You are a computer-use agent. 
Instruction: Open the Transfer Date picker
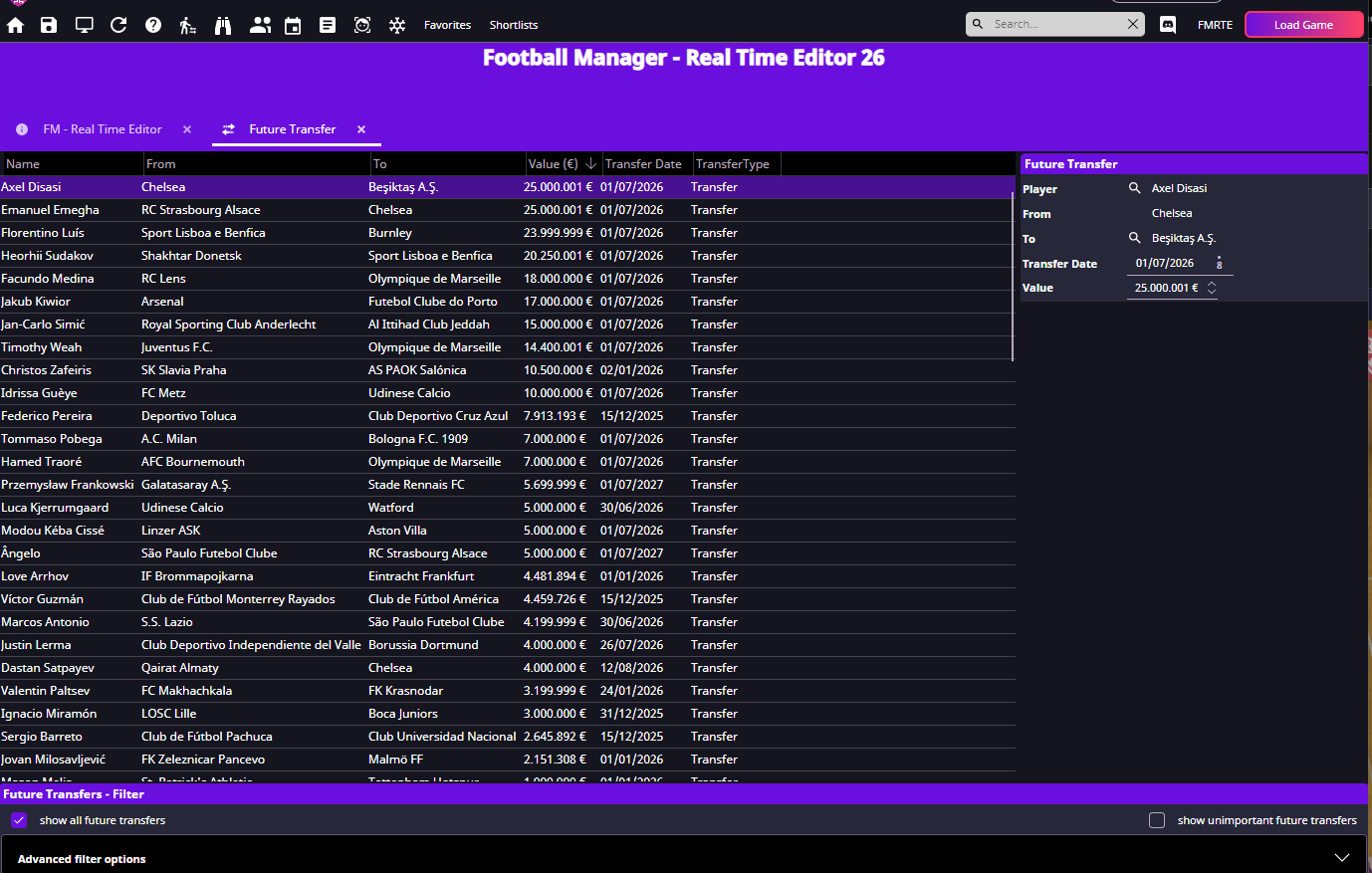(1219, 264)
